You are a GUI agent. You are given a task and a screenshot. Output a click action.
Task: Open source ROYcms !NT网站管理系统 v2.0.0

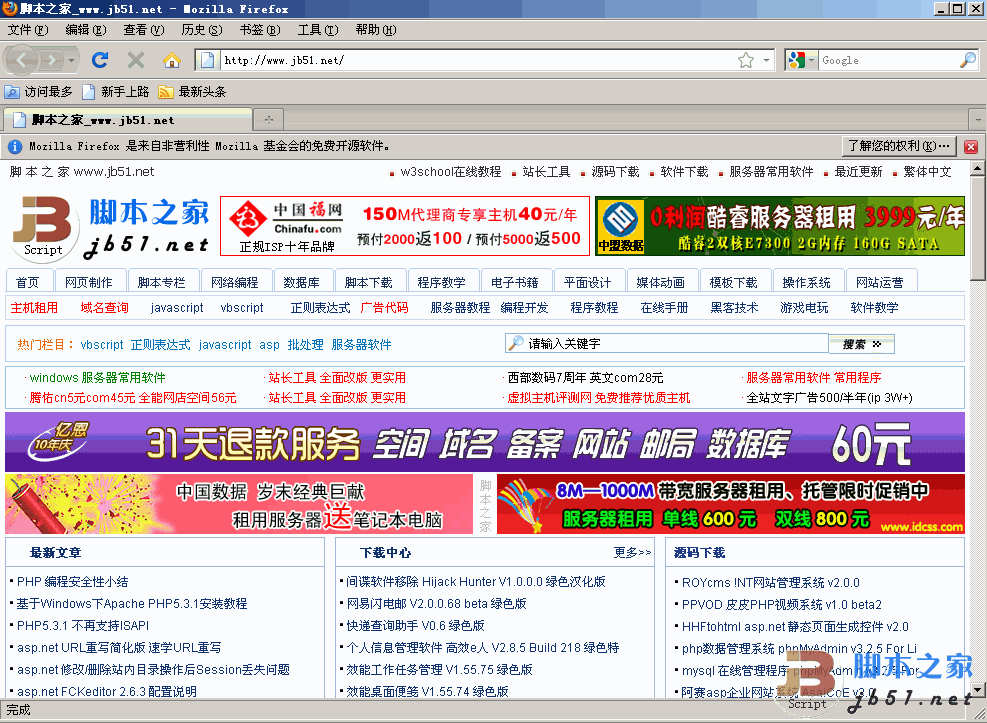(770, 583)
